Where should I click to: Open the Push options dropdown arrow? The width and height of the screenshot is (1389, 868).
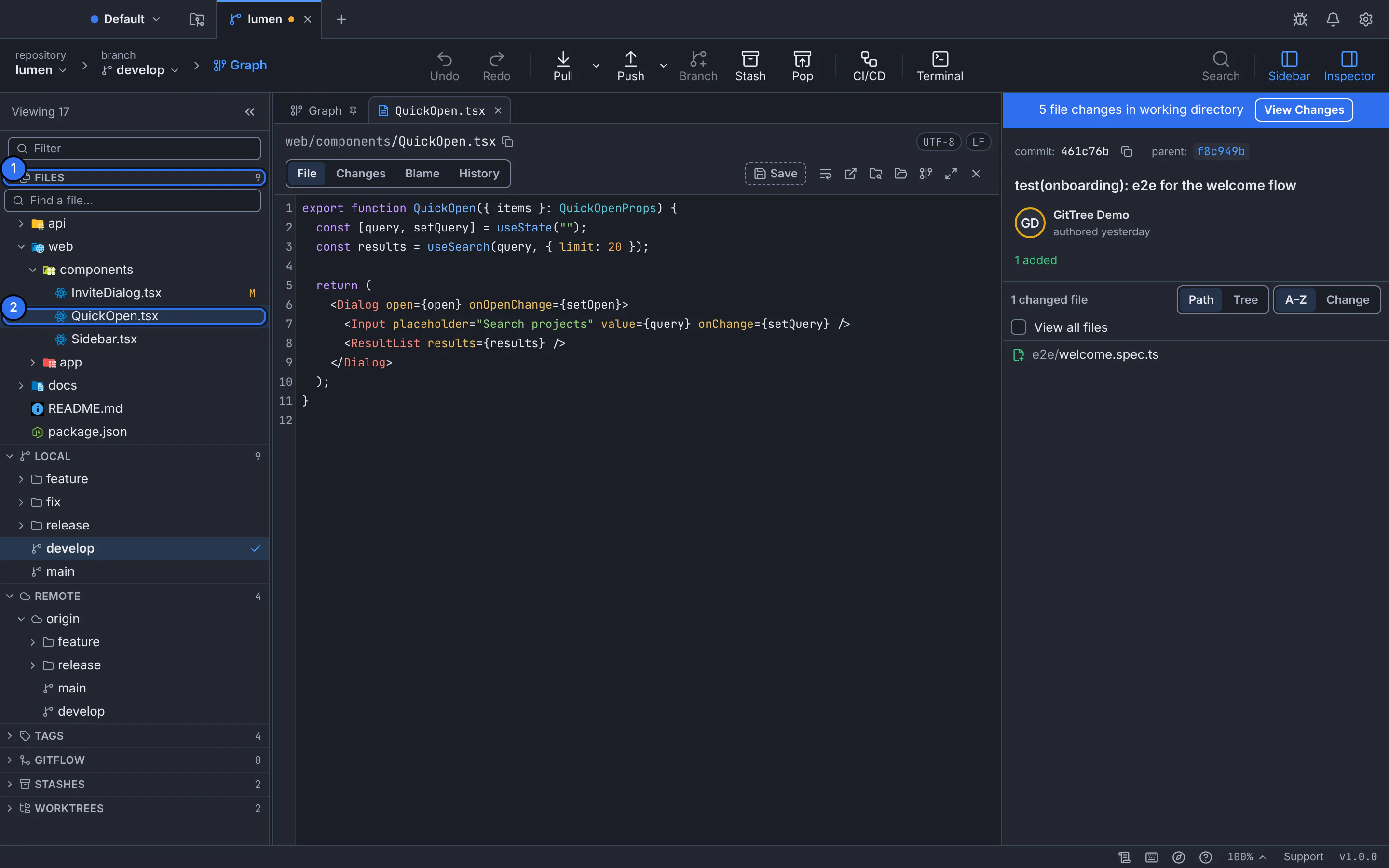pyautogui.click(x=663, y=66)
